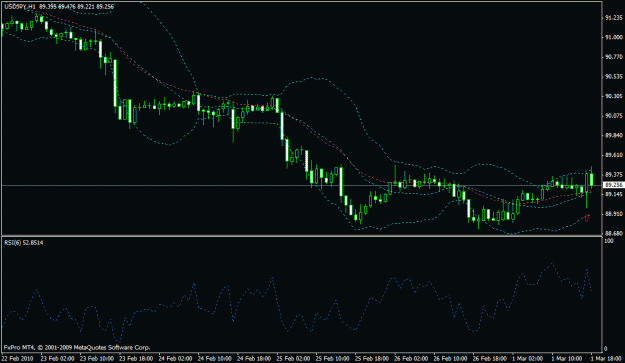Click price scale value 88.680
Viewport: 625px width, 363px height.
tap(613, 233)
